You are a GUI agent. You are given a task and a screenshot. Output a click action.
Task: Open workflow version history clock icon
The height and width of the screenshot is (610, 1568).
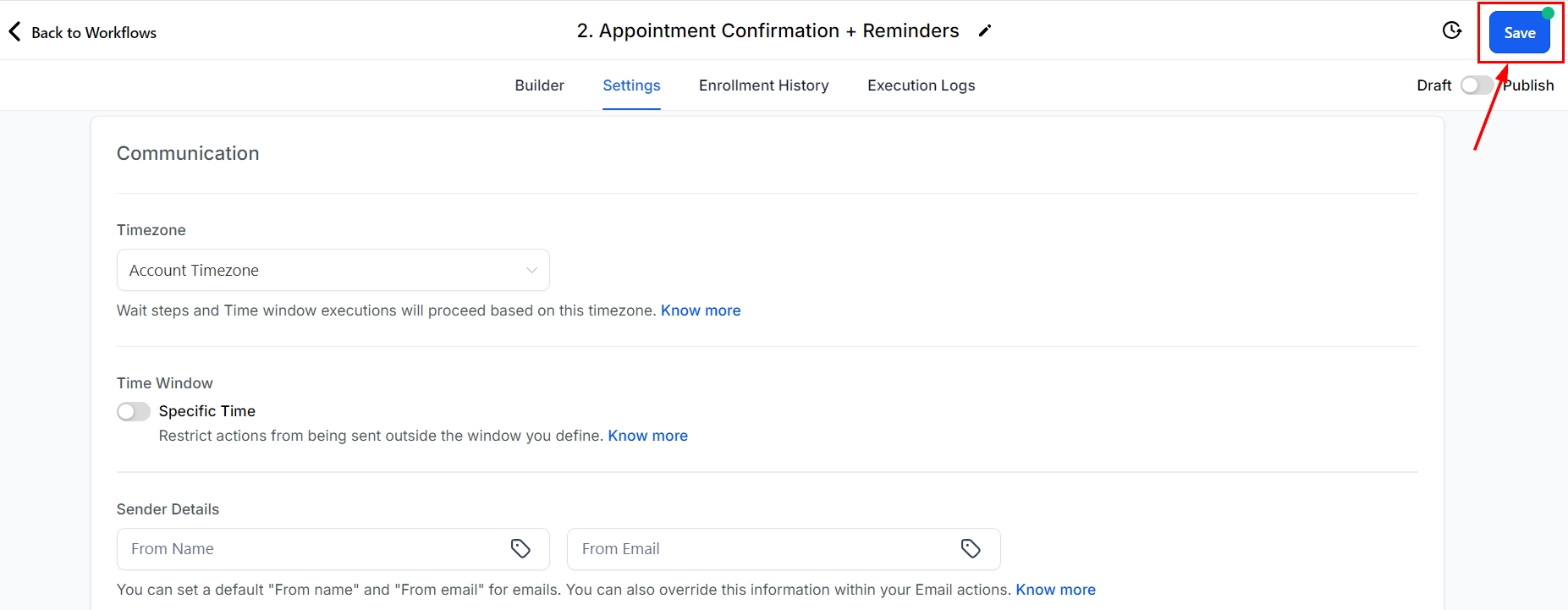pos(1452,31)
